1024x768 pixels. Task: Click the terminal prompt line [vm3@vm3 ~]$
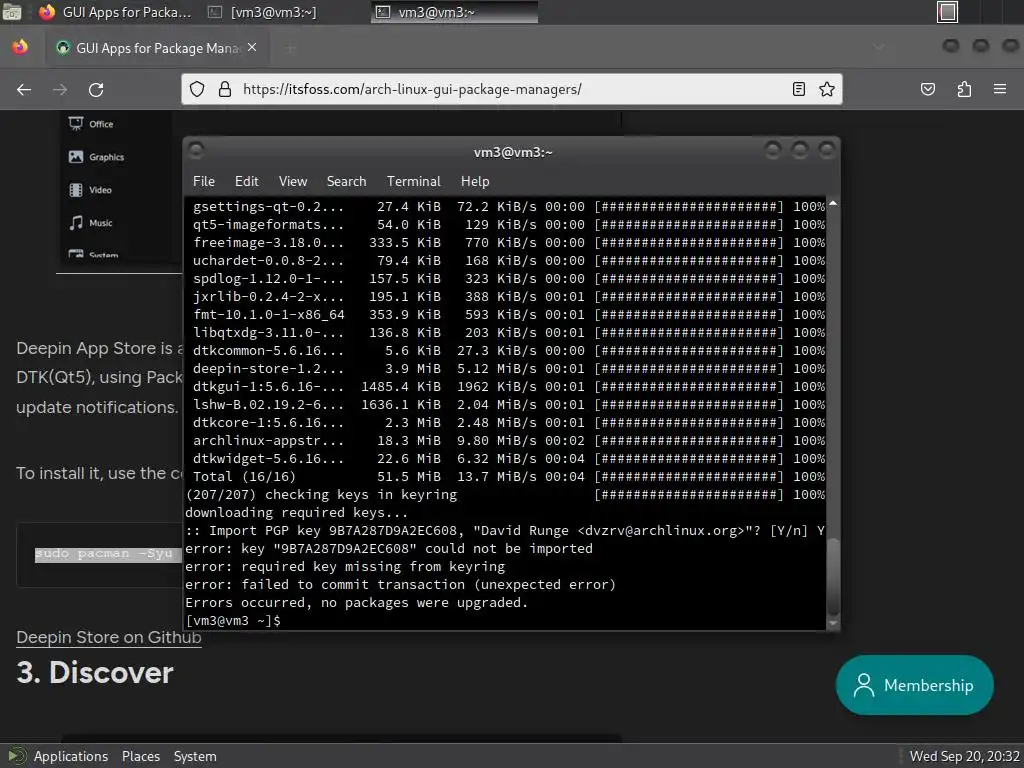tap(232, 620)
